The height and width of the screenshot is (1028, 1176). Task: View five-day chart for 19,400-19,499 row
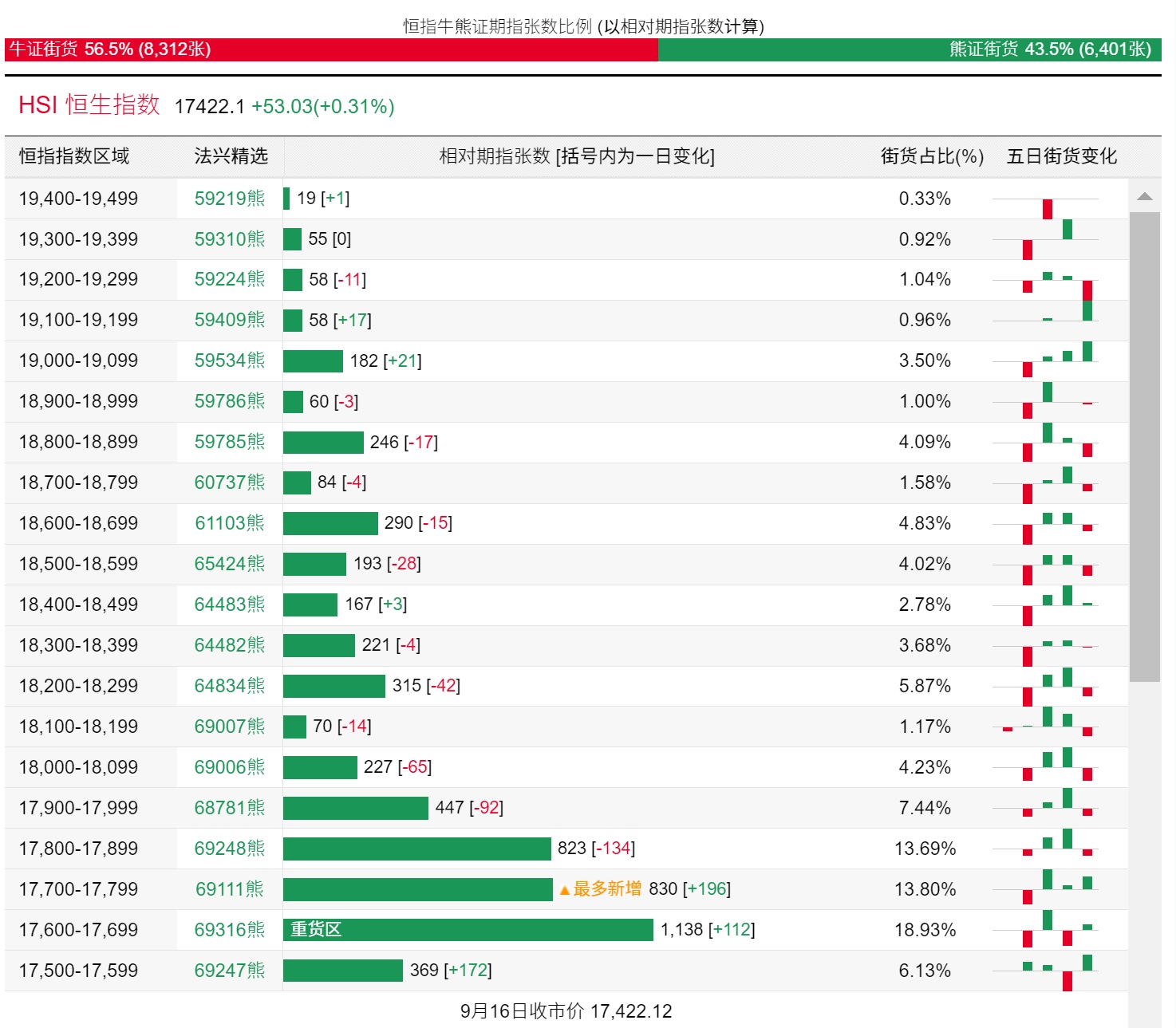click(1046, 199)
